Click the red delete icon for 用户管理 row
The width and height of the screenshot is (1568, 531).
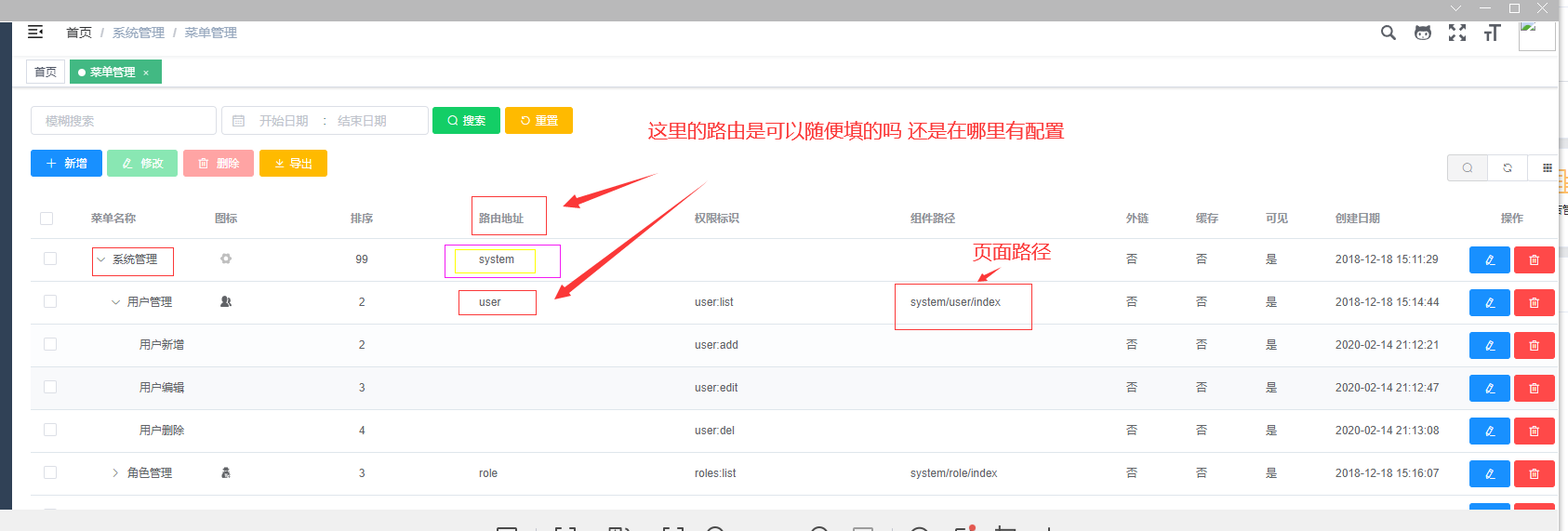click(x=1534, y=303)
